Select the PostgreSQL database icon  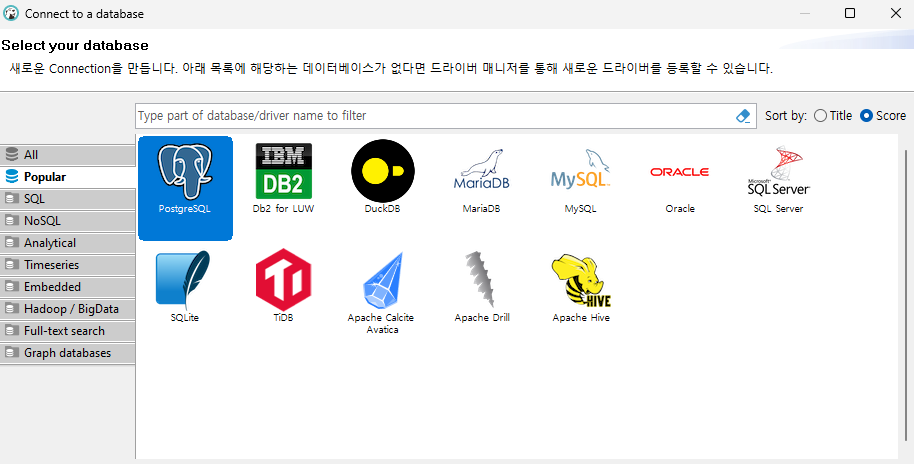point(185,172)
